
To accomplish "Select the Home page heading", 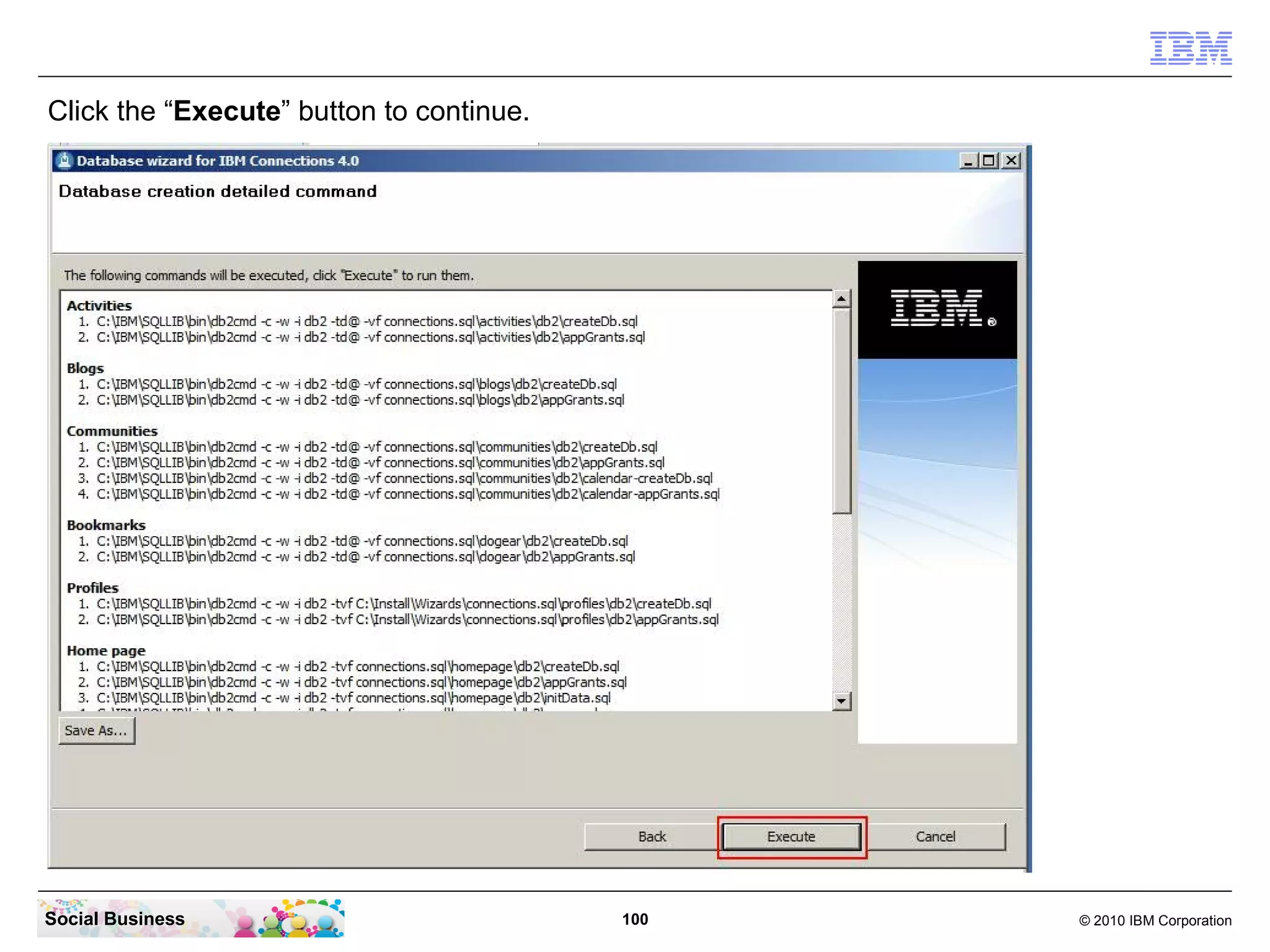I will (x=106, y=651).
